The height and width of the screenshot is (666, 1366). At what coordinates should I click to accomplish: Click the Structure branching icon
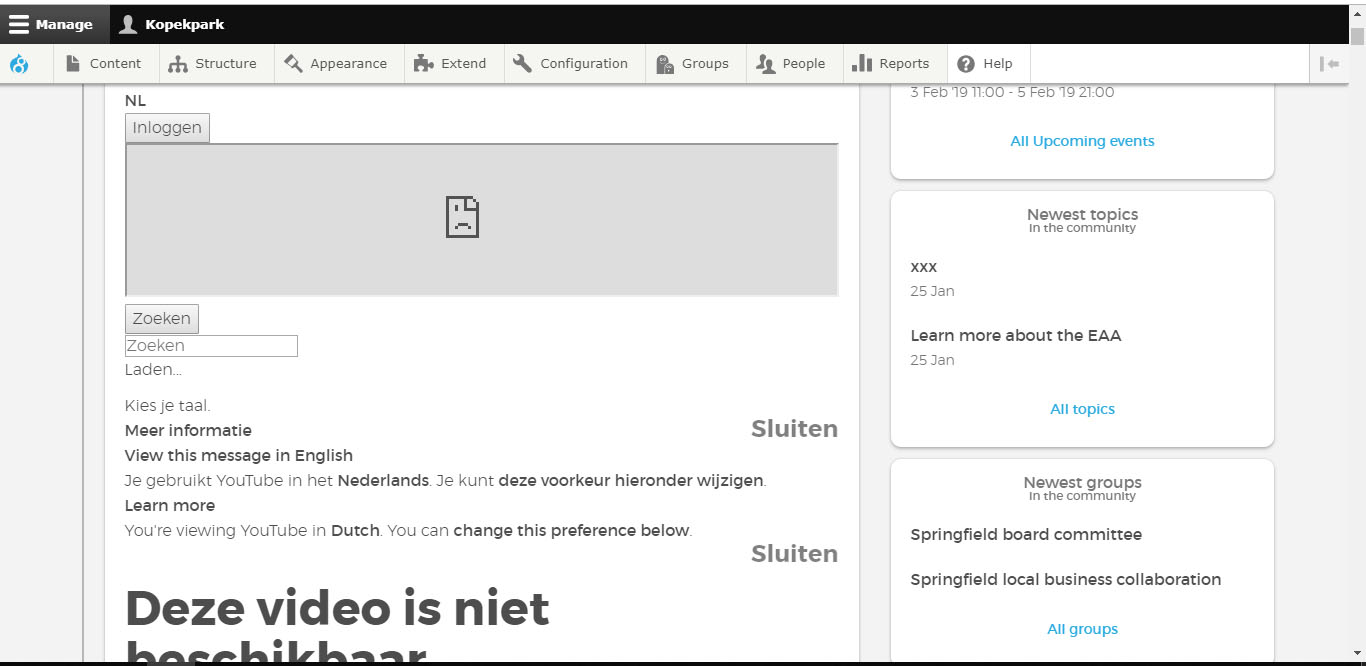click(178, 63)
